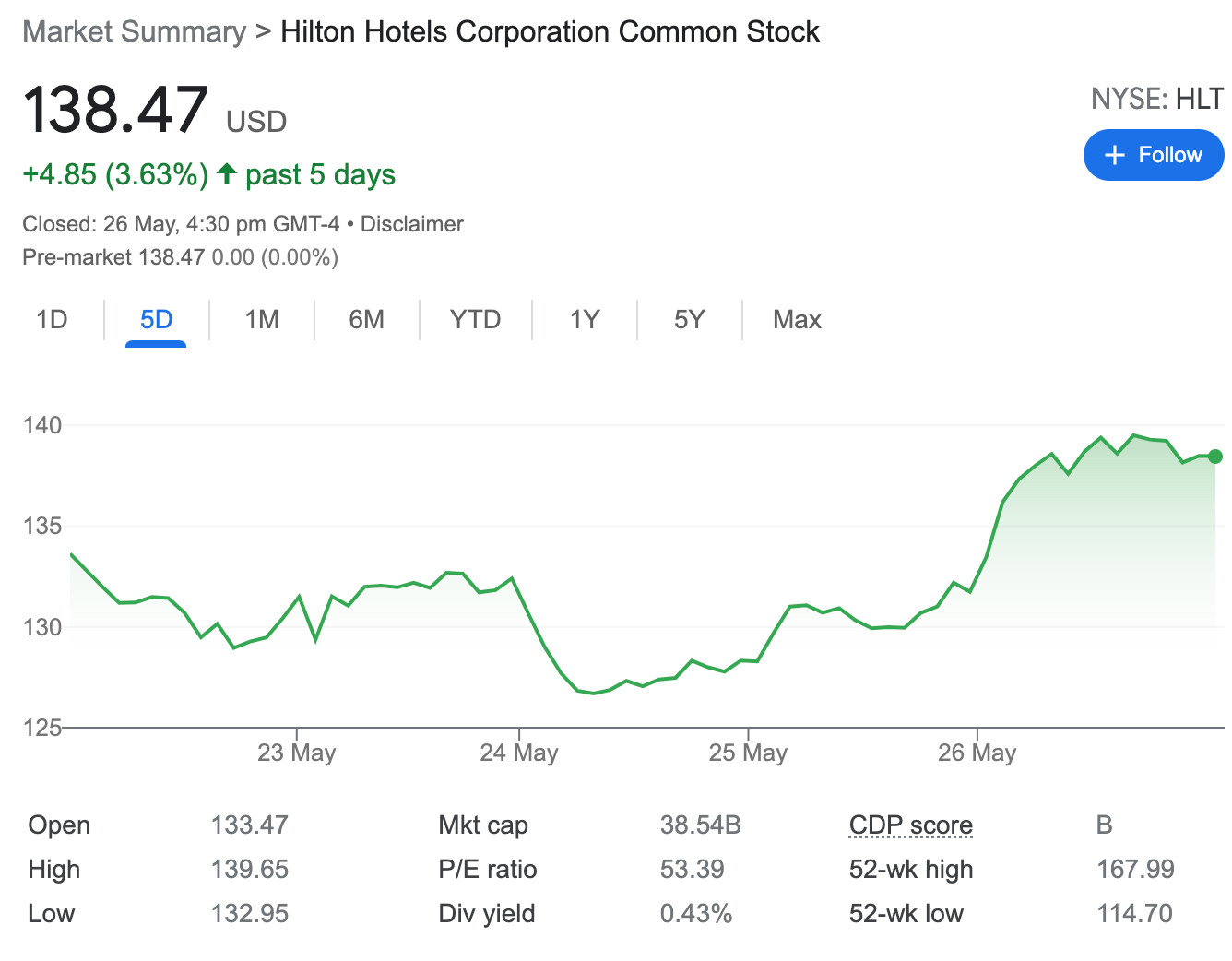Click the +4.85 (3.63%) change text

115,174
